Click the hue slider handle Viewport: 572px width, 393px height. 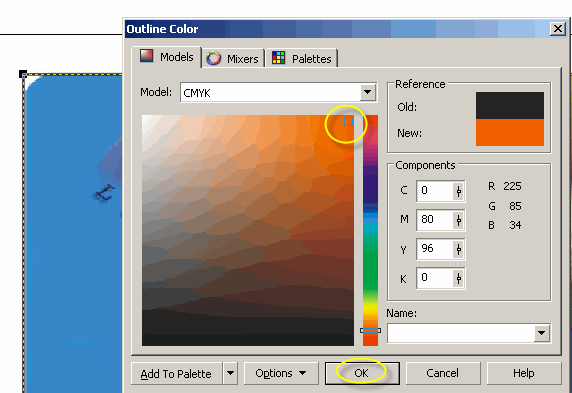tap(370, 330)
